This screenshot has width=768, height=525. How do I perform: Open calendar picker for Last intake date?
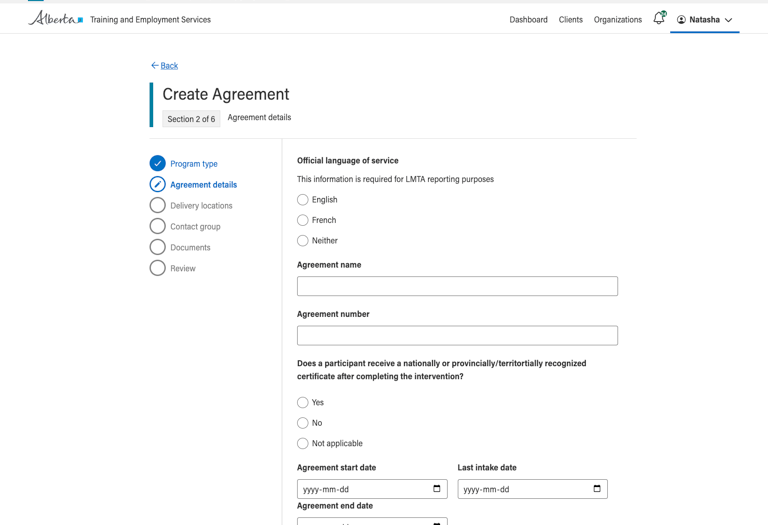point(597,489)
